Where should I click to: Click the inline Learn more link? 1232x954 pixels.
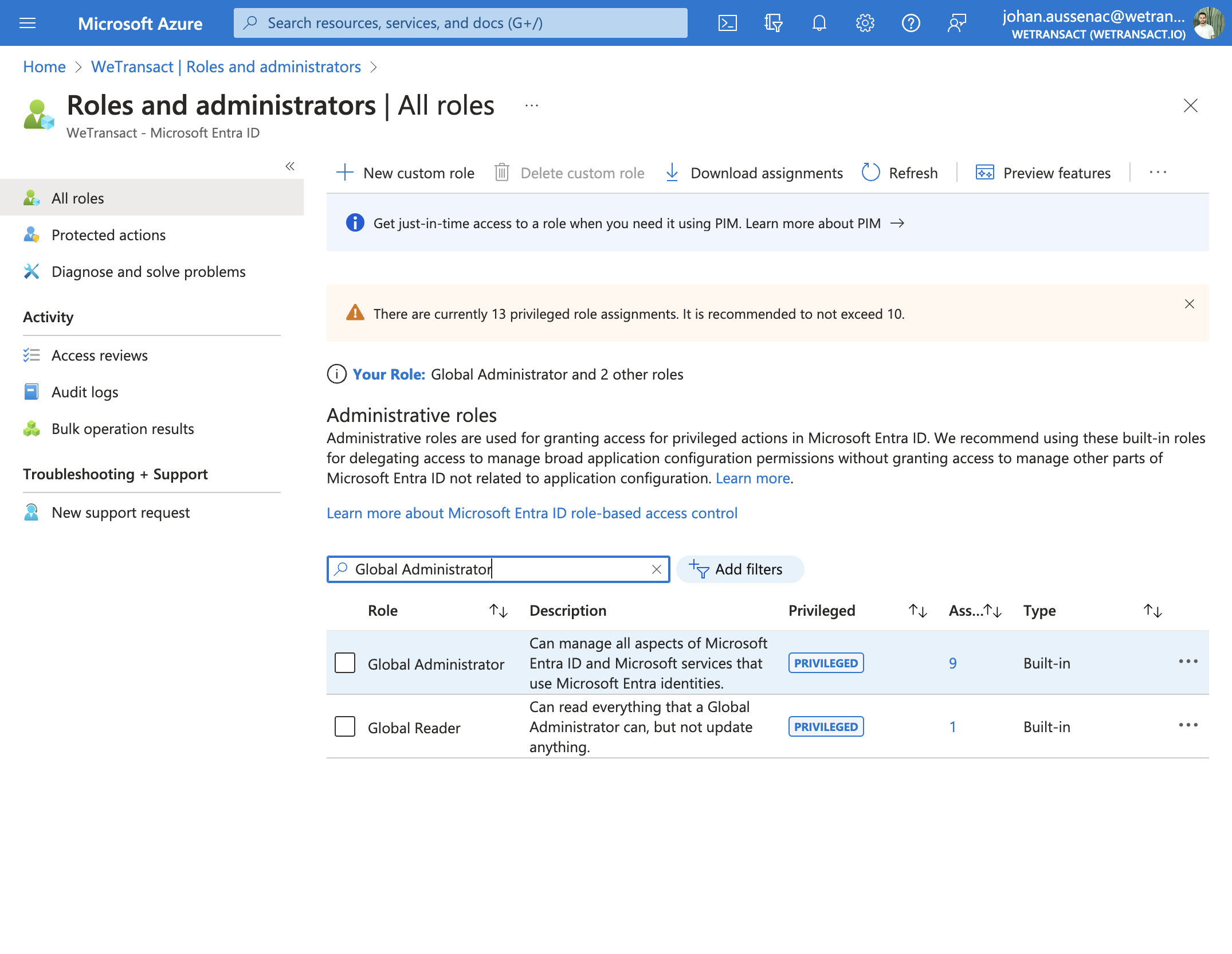coord(753,478)
